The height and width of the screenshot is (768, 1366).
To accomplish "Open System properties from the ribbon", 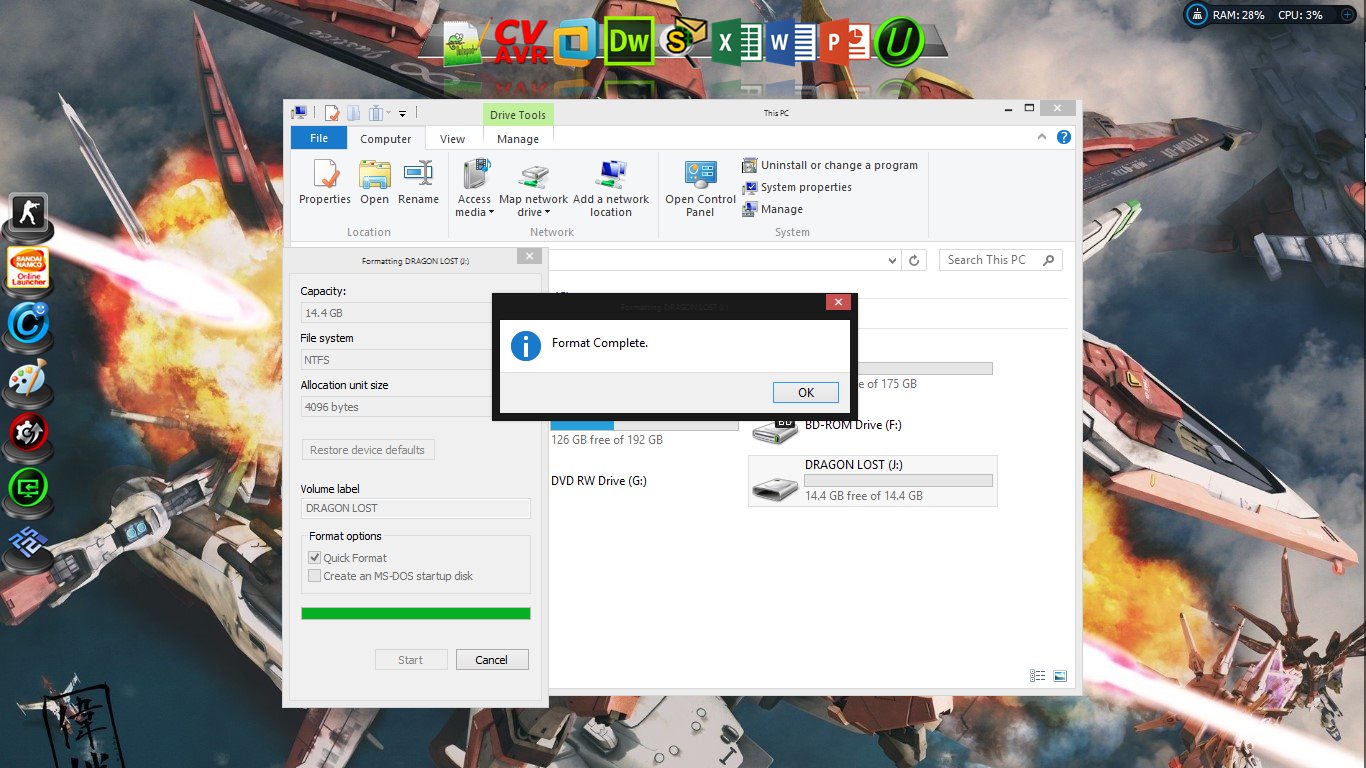I will tap(797, 187).
